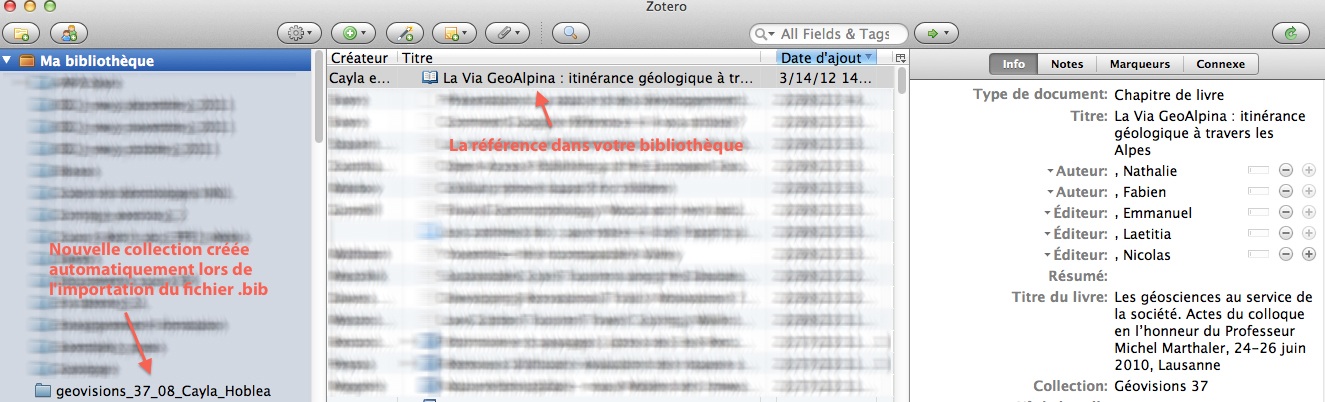Image resolution: width=1325 pixels, height=402 pixels.
Task: Switch to the Connexe tab
Action: (x=1221, y=64)
